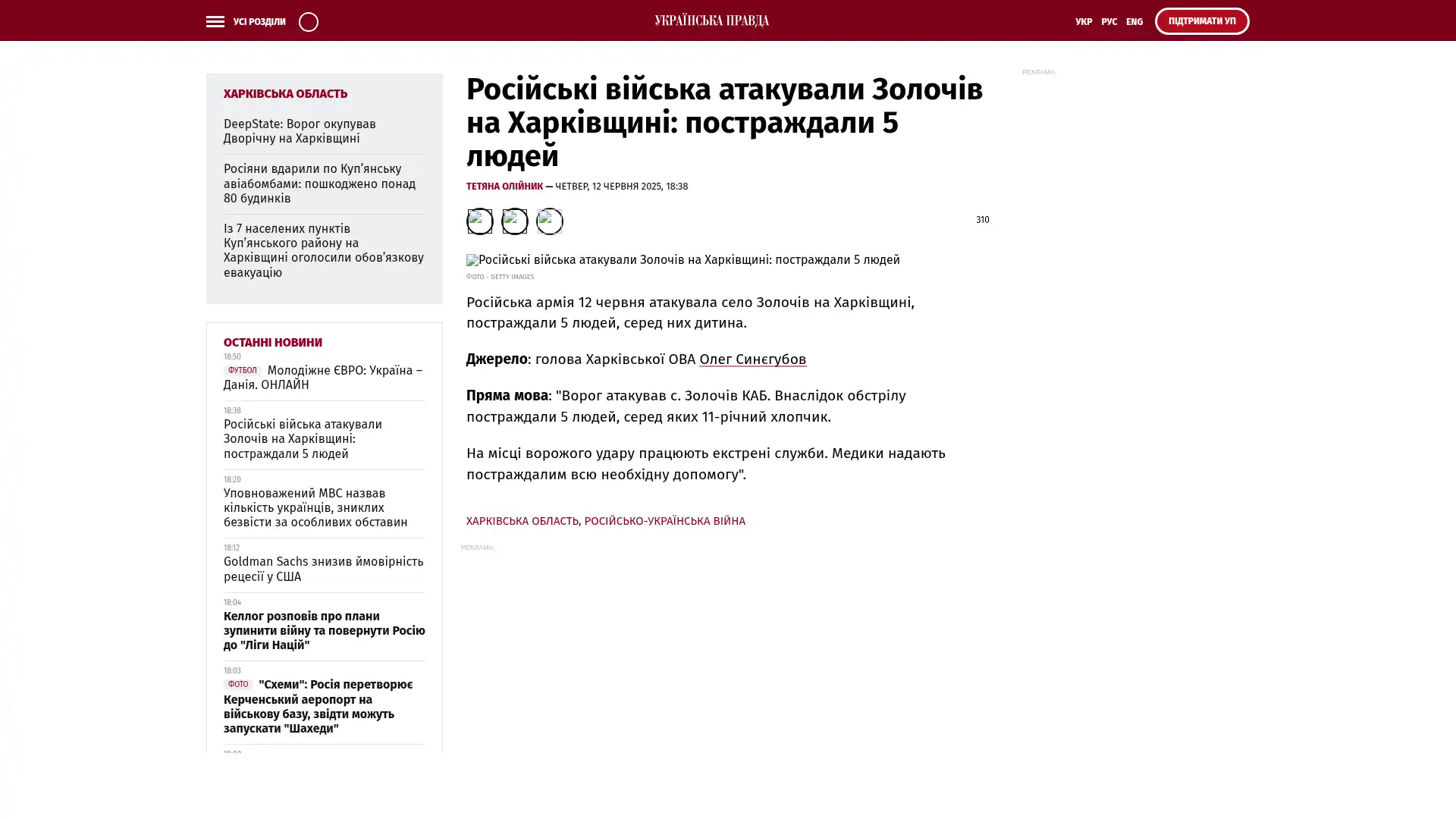The height and width of the screenshot is (819, 1456).
Task: Open the ХАРКІВСЬКА ОБЛАСТЬ tag below article
Action: [522, 521]
